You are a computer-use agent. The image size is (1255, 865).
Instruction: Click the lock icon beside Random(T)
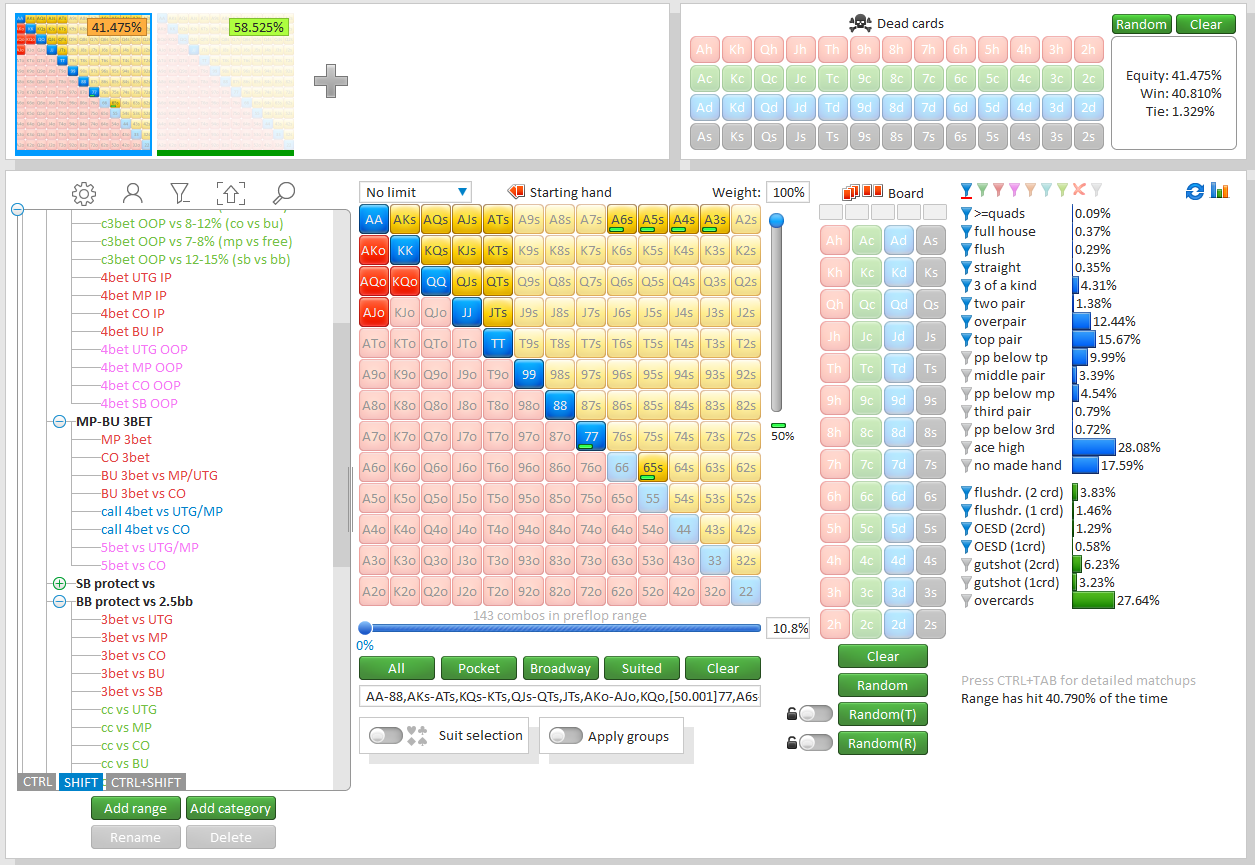pyautogui.click(x=791, y=714)
